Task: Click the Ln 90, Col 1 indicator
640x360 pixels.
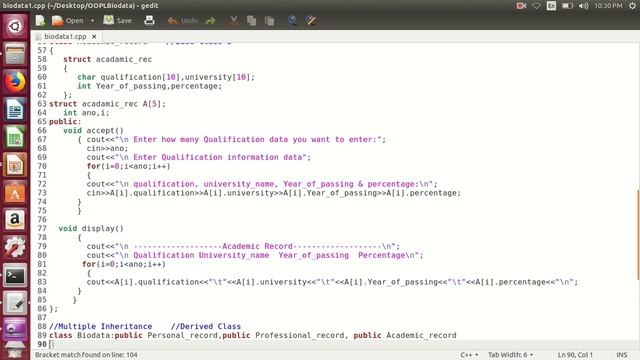Action: (575, 355)
